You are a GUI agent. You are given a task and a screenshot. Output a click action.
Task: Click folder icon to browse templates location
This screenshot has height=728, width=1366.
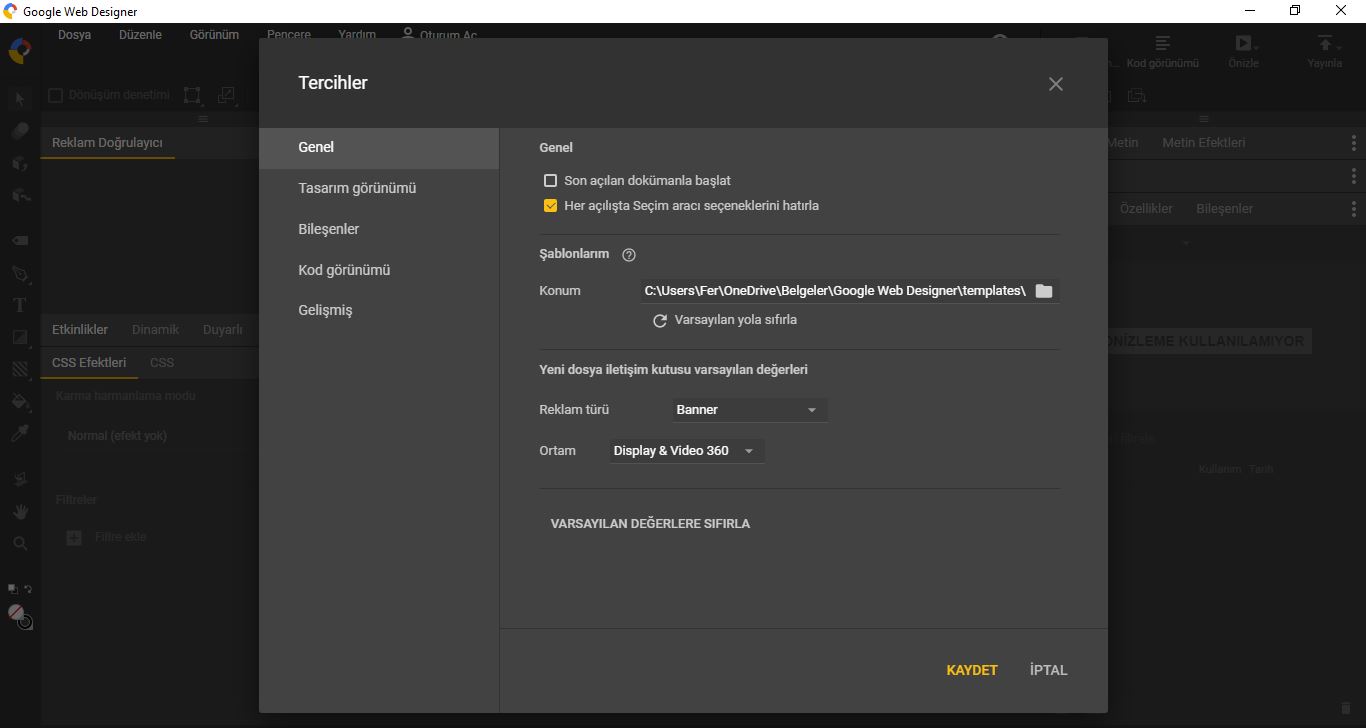[x=1044, y=291]
